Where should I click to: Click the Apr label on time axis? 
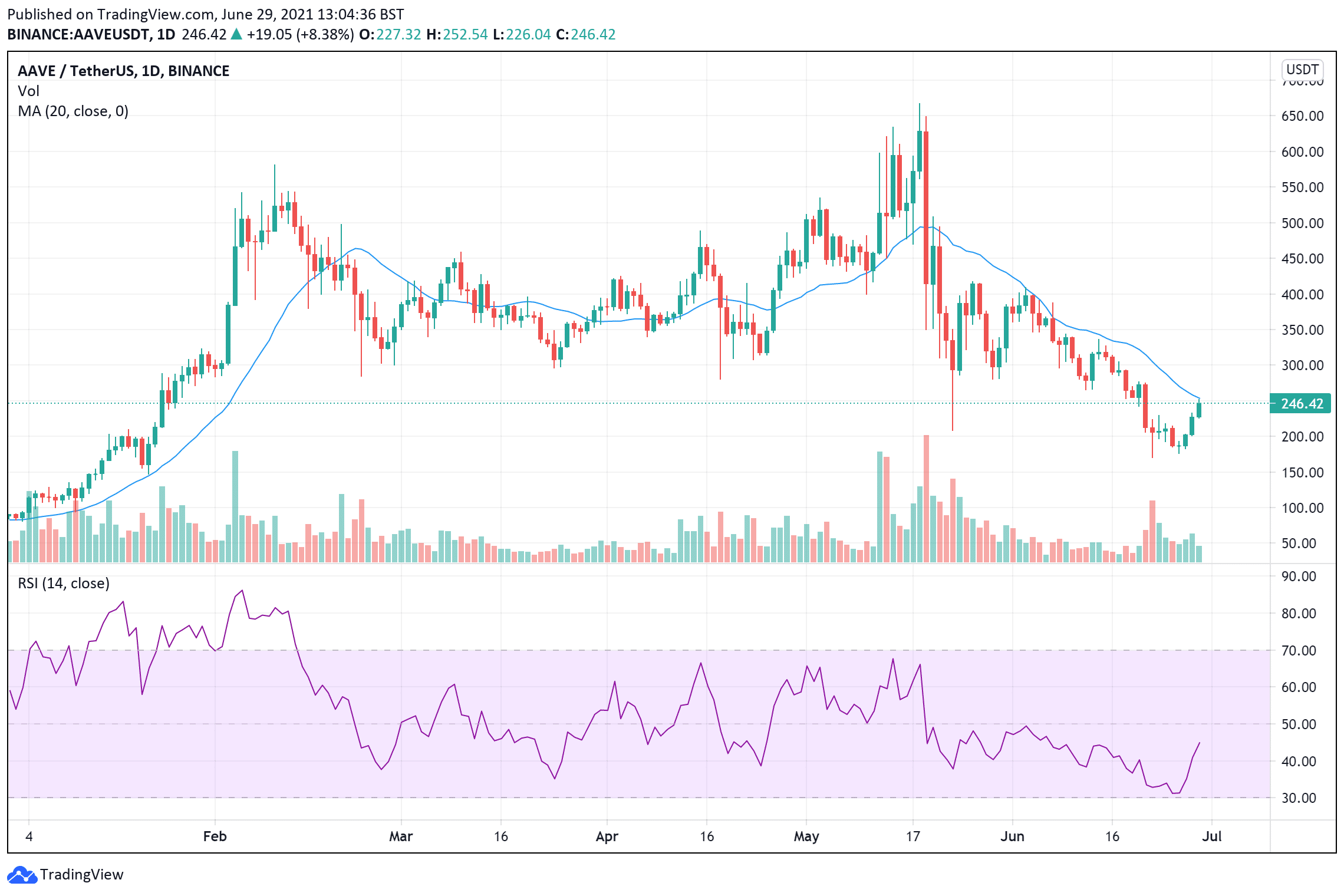(x=607, y=836)
